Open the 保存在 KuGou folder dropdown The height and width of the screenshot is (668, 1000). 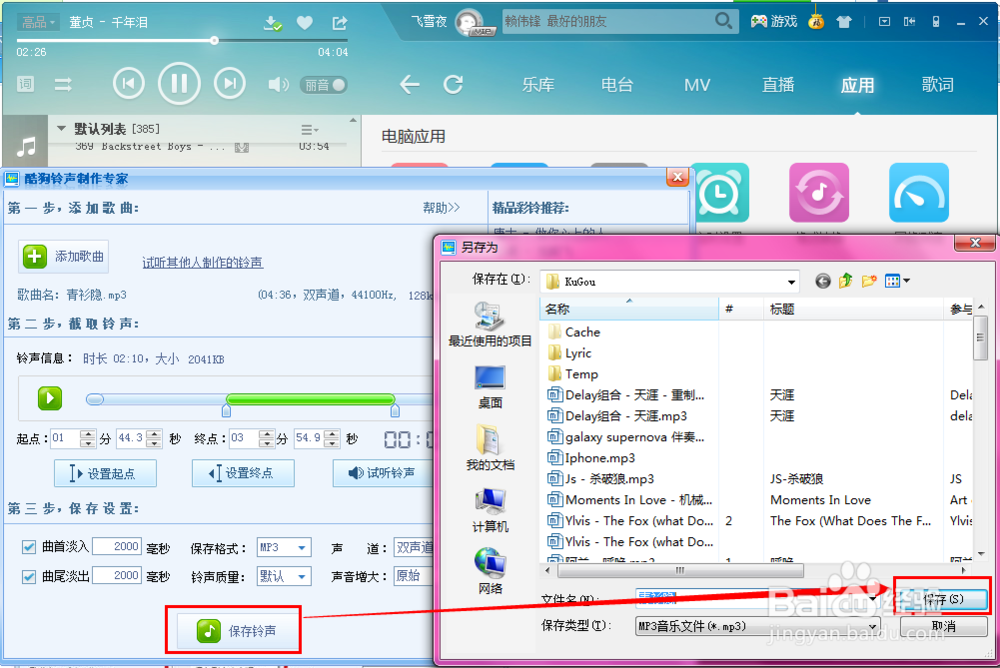(670, 281)
